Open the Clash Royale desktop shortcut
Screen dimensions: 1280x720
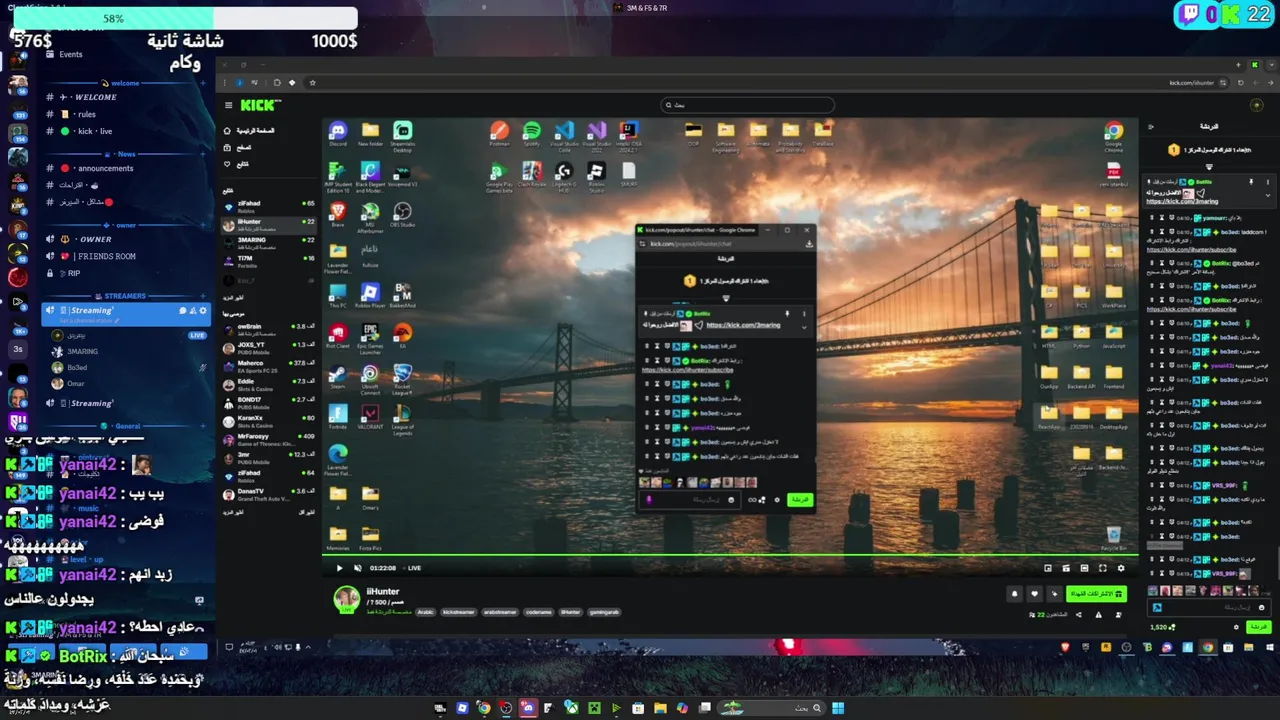[x=532, y=176]
